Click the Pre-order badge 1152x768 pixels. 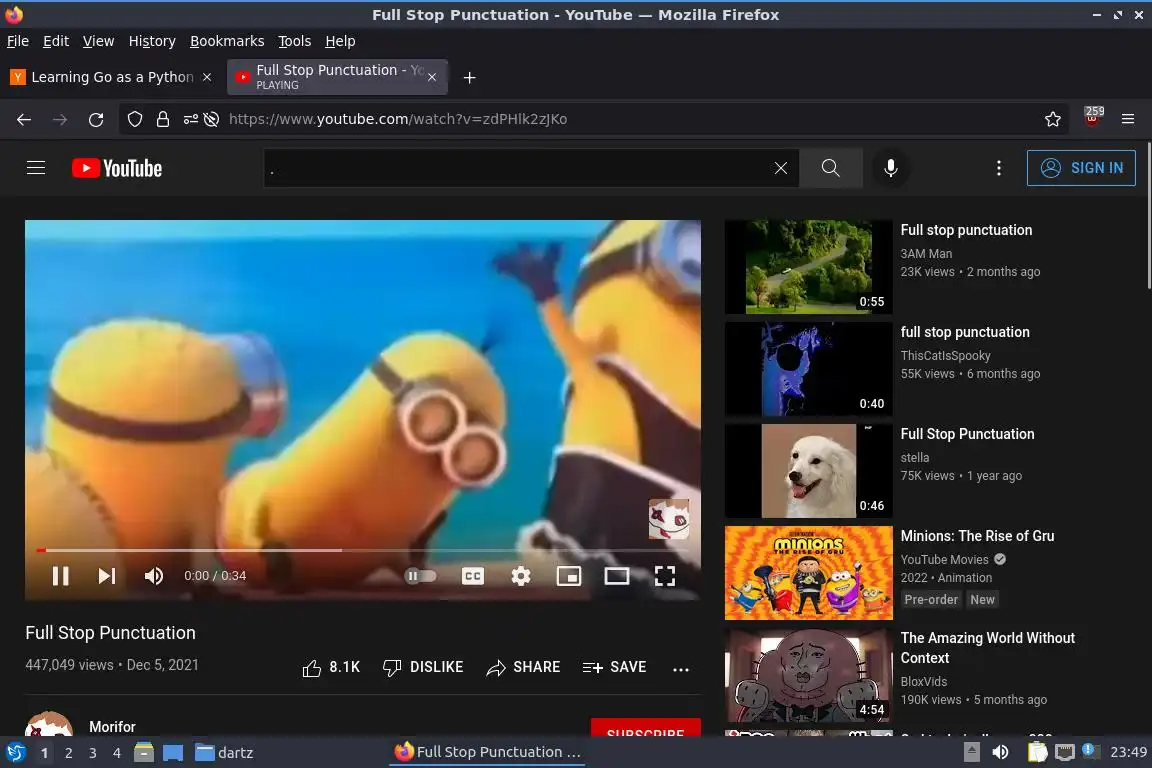(931, 600)
